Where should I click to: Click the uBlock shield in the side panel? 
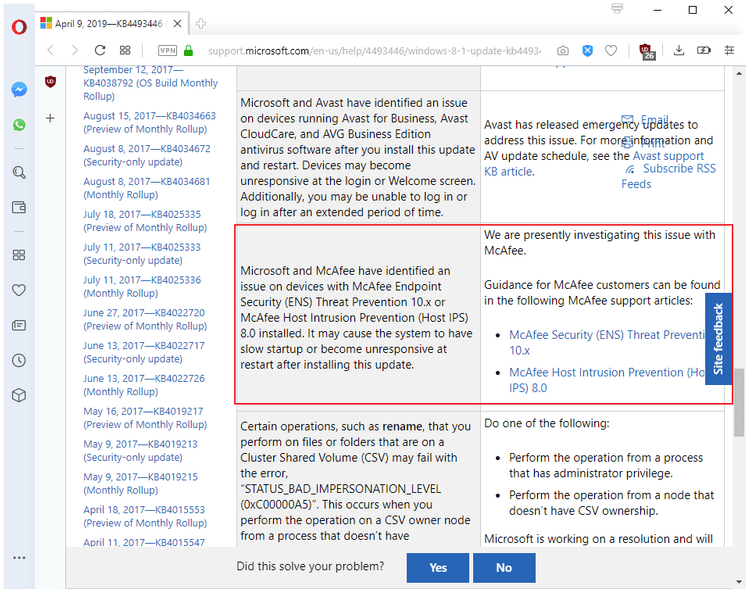tap(51, 82)
